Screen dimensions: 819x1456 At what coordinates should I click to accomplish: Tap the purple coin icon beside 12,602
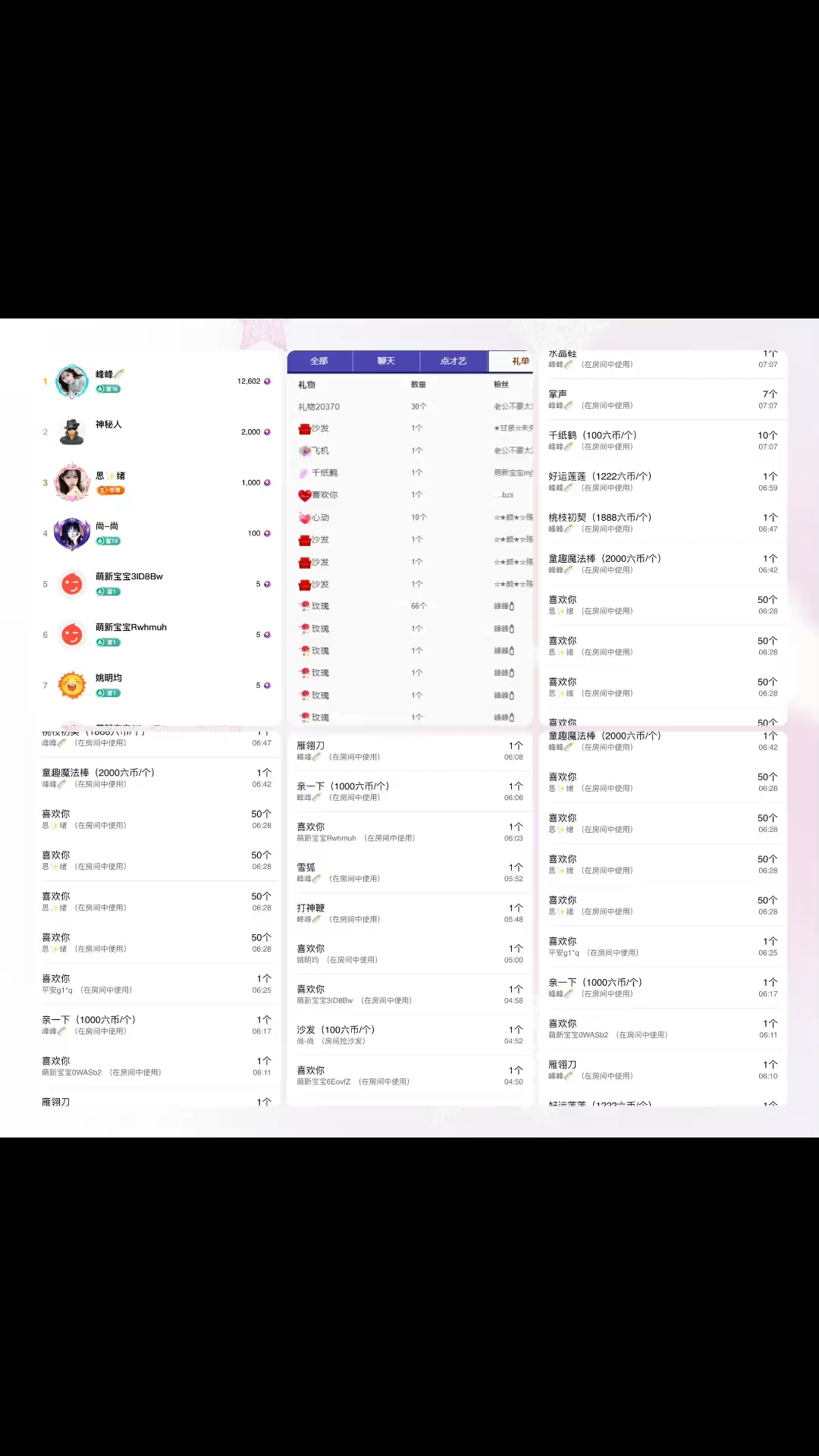(x=267, y=381)
